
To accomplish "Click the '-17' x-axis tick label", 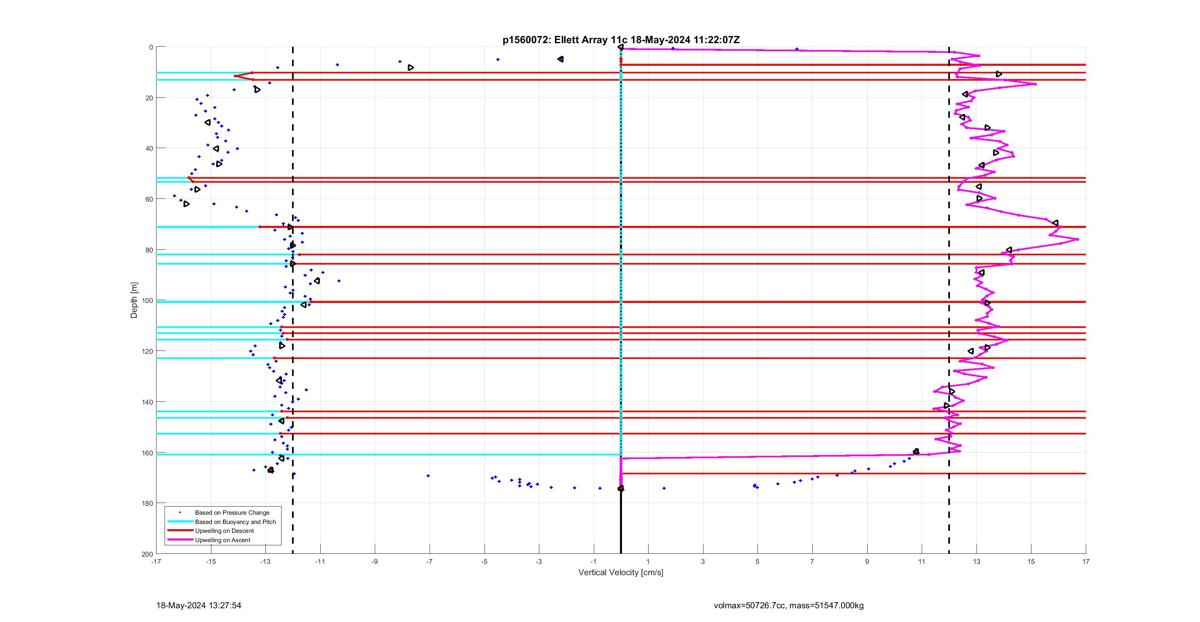I will click(156, 562).
